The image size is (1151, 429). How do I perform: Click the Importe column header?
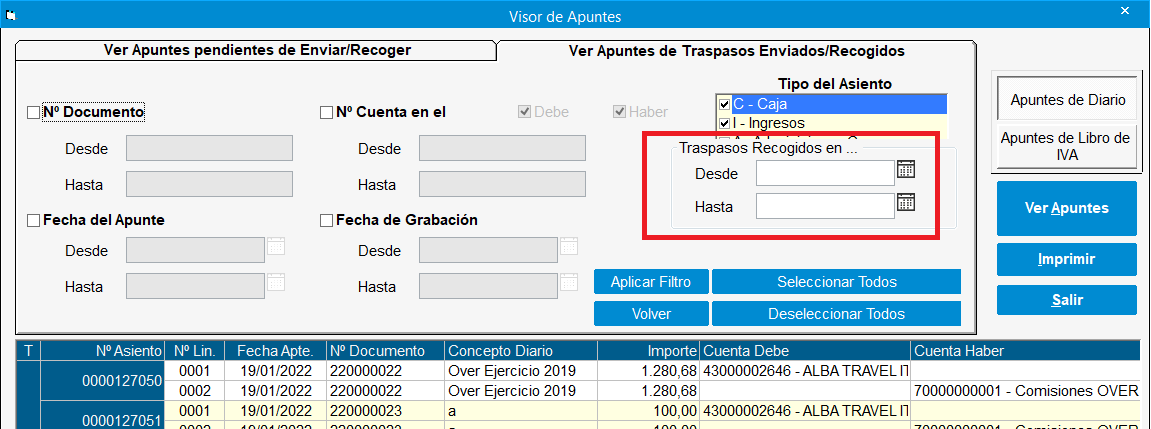[x=649, y=350]
